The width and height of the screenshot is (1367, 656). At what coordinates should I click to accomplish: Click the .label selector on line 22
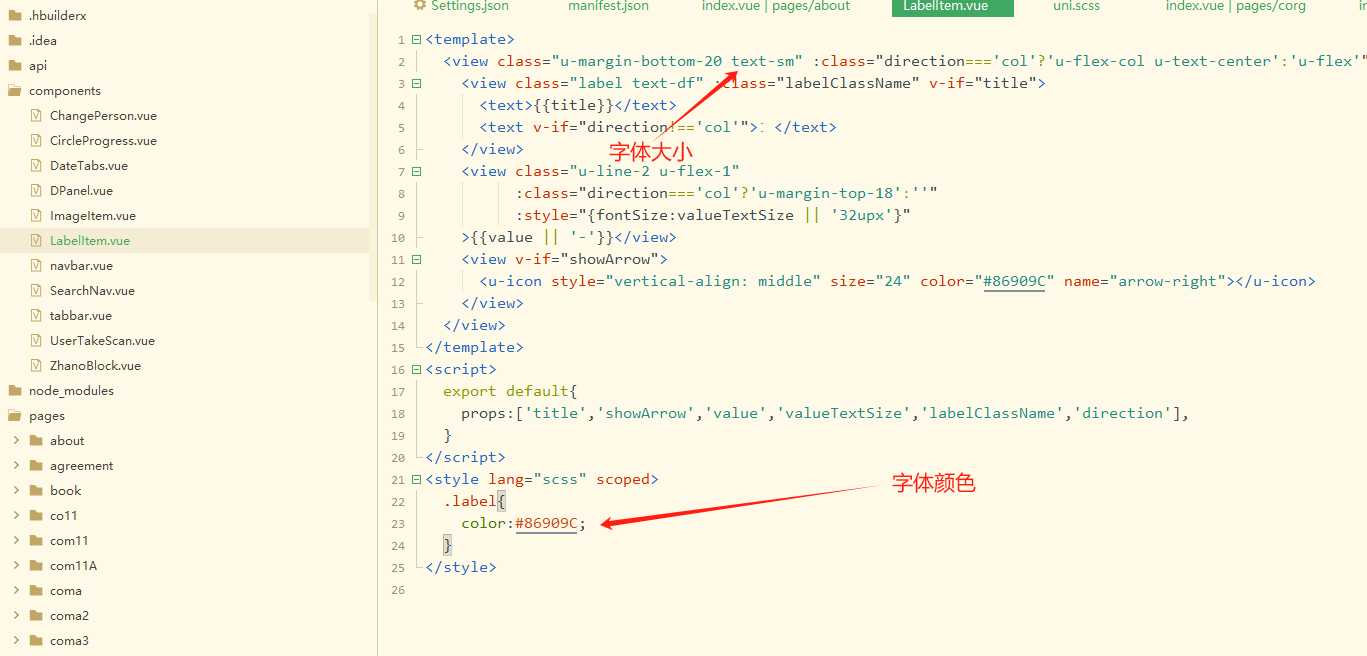tap(471, 501)
